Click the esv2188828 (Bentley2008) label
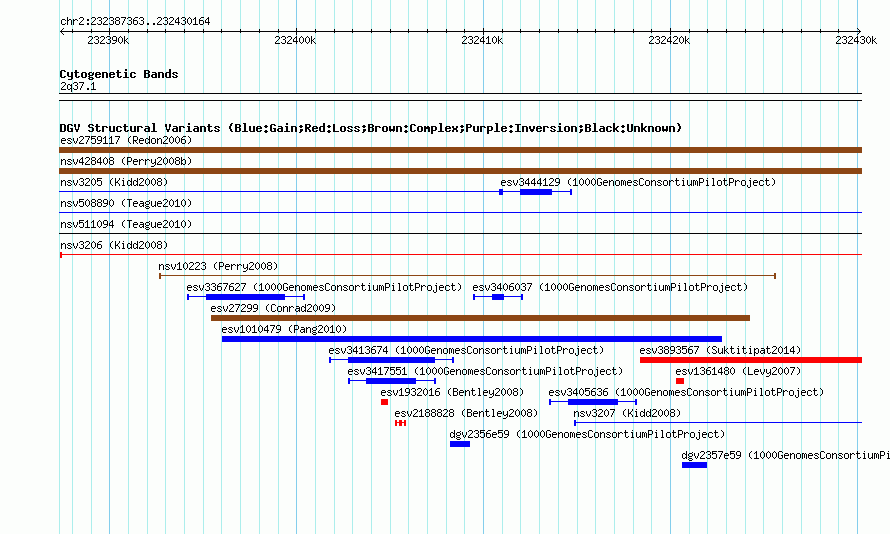The width and height of the screenshot is (890, 534). [x=466, y=413]
